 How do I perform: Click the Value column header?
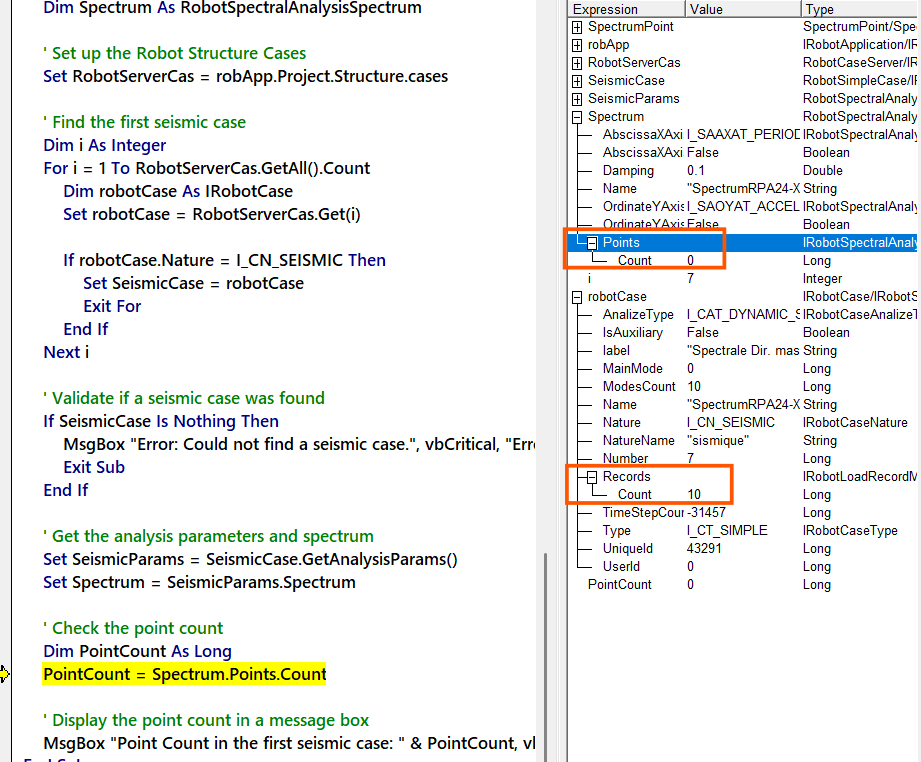[x=743, y=9]
